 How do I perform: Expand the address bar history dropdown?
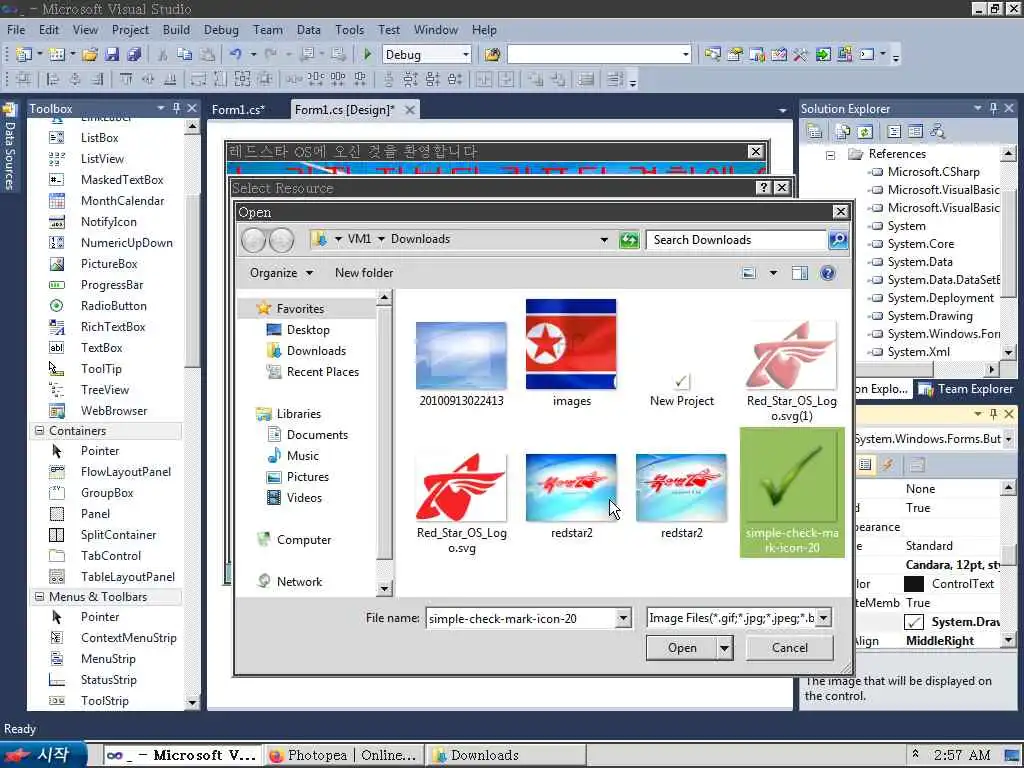click(x=604, y=240)
